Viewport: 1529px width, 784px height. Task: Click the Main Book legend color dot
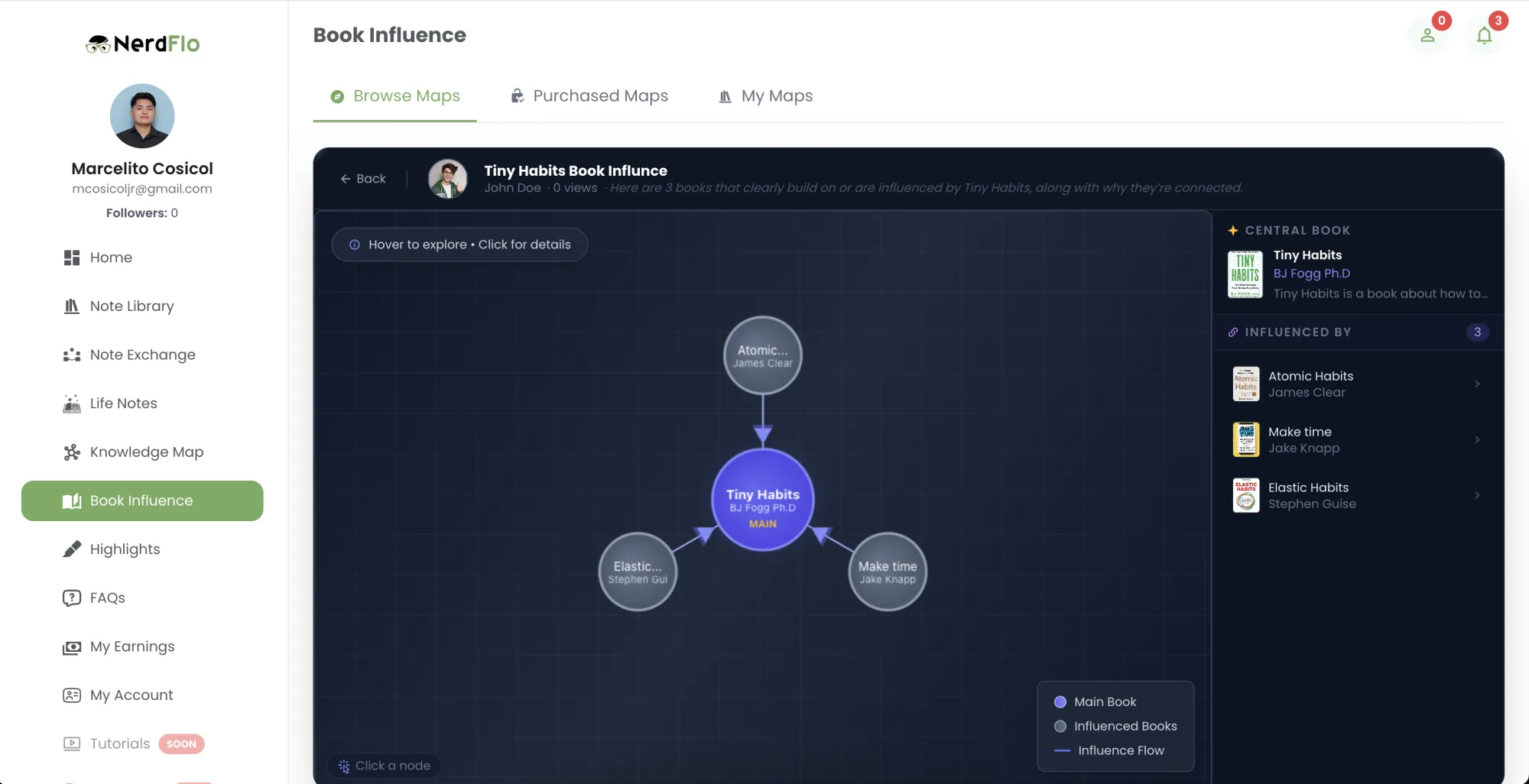coord(1060,702)
